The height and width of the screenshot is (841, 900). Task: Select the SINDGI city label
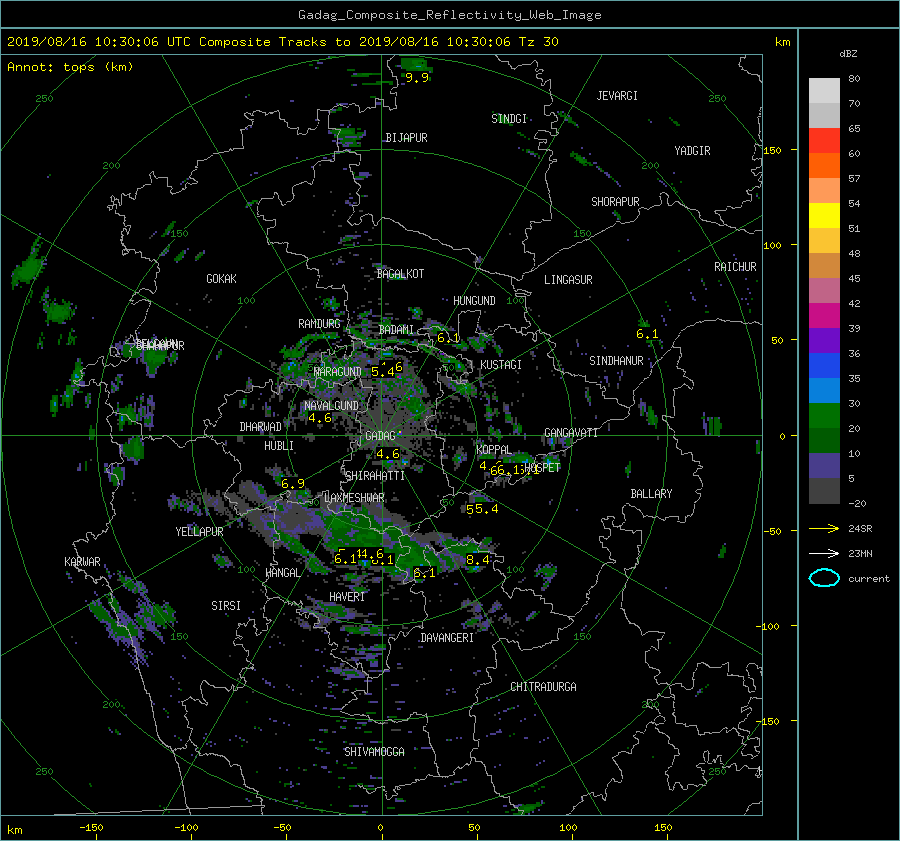pos(509,119)
